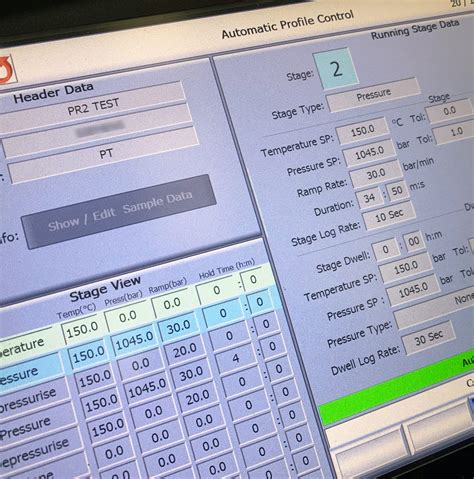Open Stage Log Rate 10 Sec field
Image resolution: width=474 pixels, height=479 pixels.
point(389,216)
